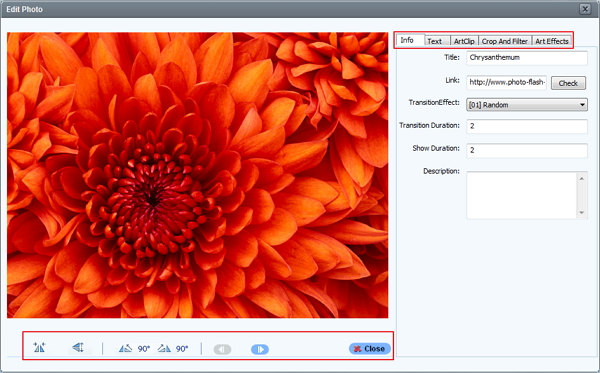Screen dimensions: 600x373
Task: Click Description scrollbar up arrow
Action: point(582,178)
